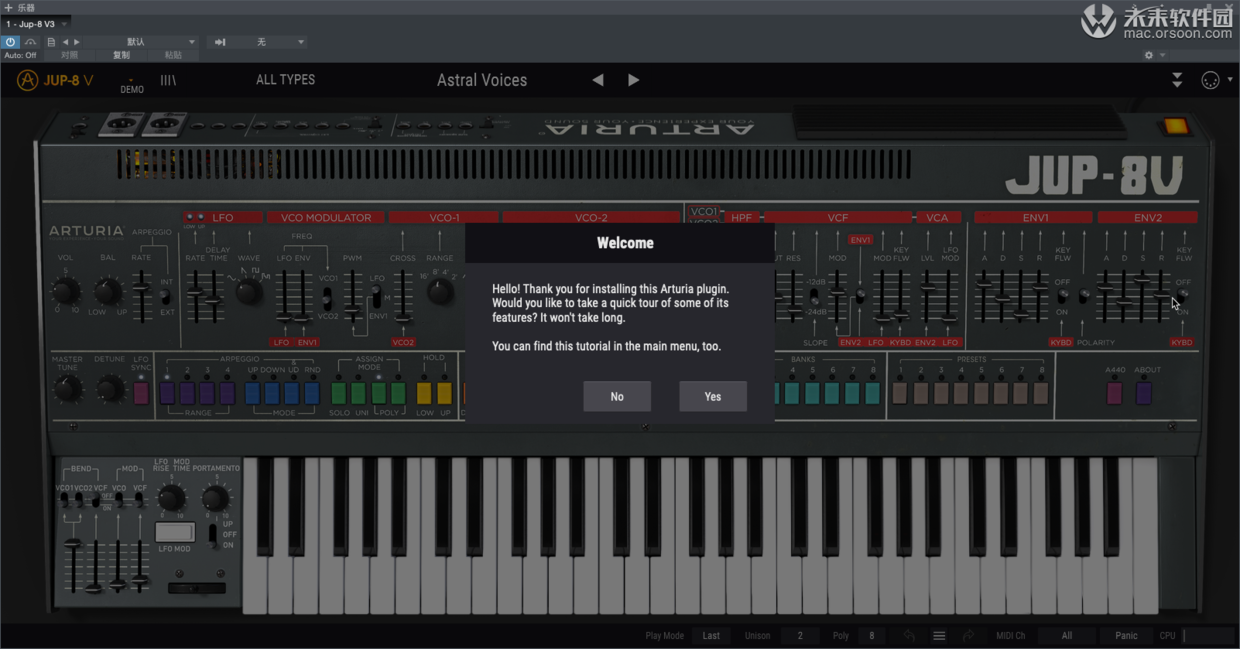The height and width of the screenshot is (649, 1240).
Task: Click the ENV2 Release slider
Action: [x=1161, y=295]
